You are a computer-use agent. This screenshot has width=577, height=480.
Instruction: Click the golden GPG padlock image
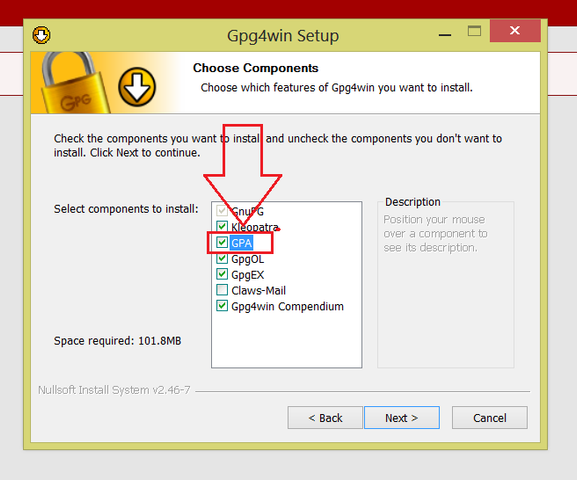click(x=72, y=82)
